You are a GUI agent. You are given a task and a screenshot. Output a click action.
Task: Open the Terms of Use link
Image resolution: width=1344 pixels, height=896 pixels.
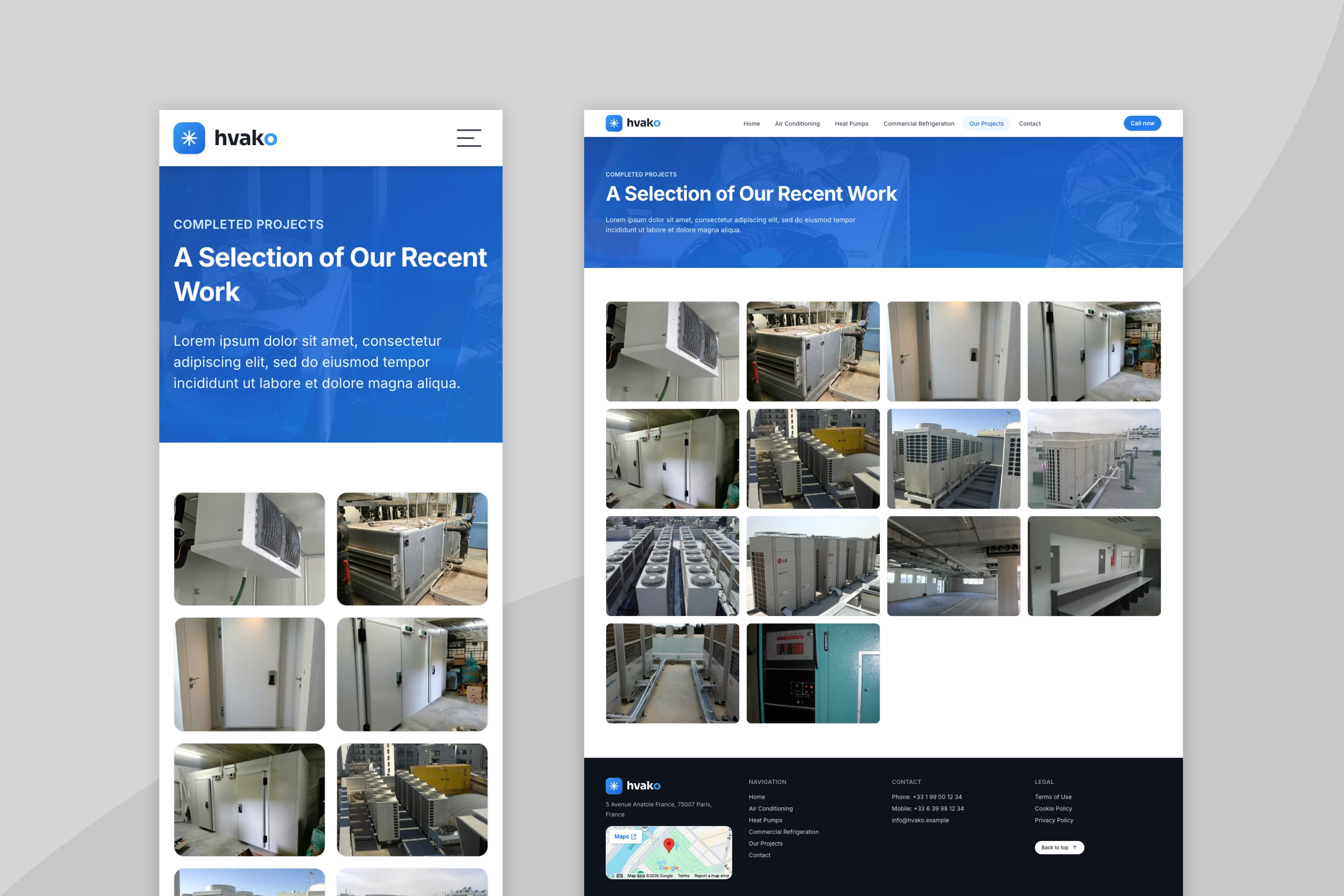(x=1052, y=797)
